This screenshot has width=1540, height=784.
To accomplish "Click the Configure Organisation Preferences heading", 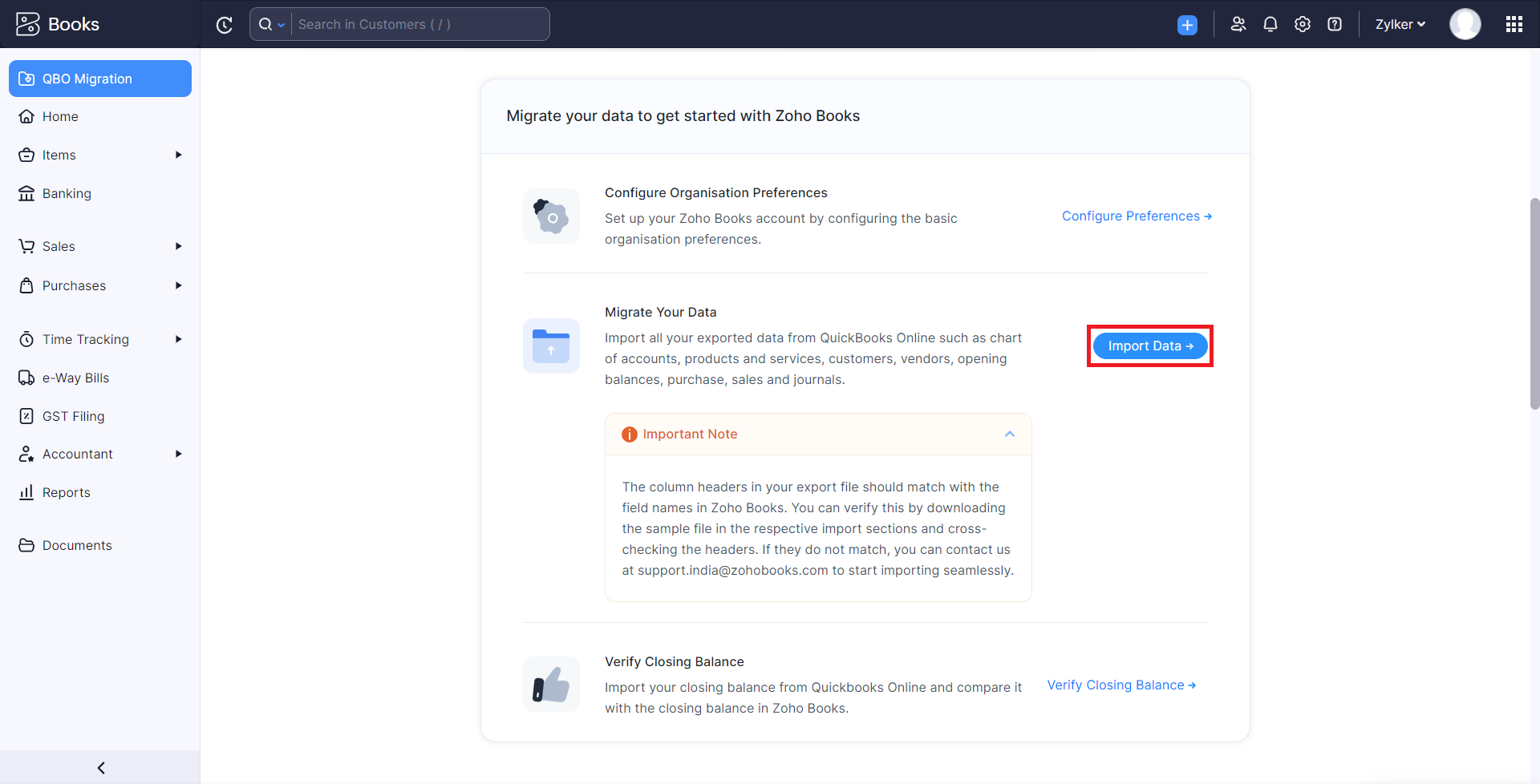I will point(716,192).
